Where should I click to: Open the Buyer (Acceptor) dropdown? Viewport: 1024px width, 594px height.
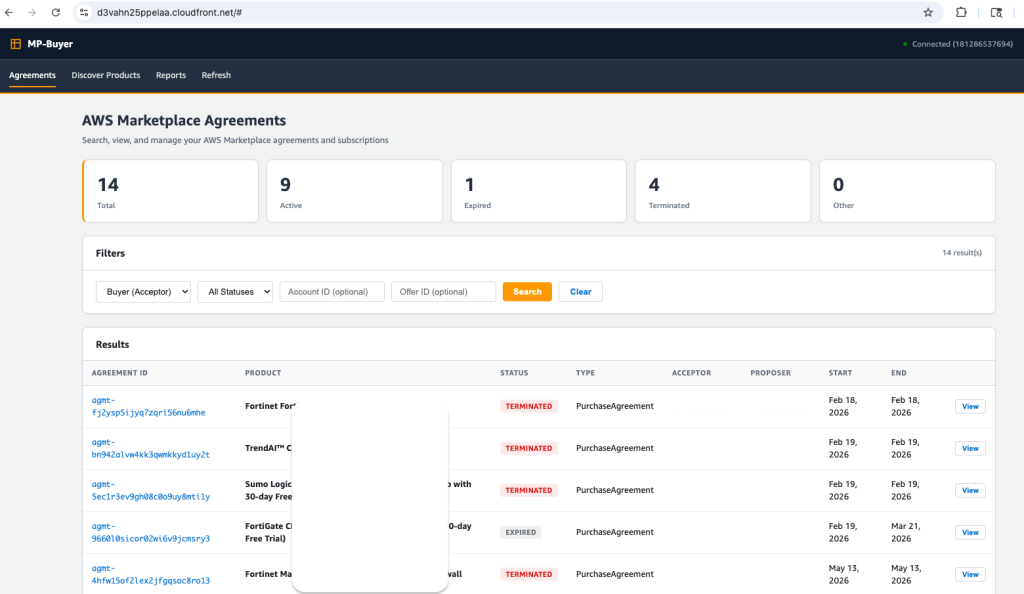pos(143,292)
